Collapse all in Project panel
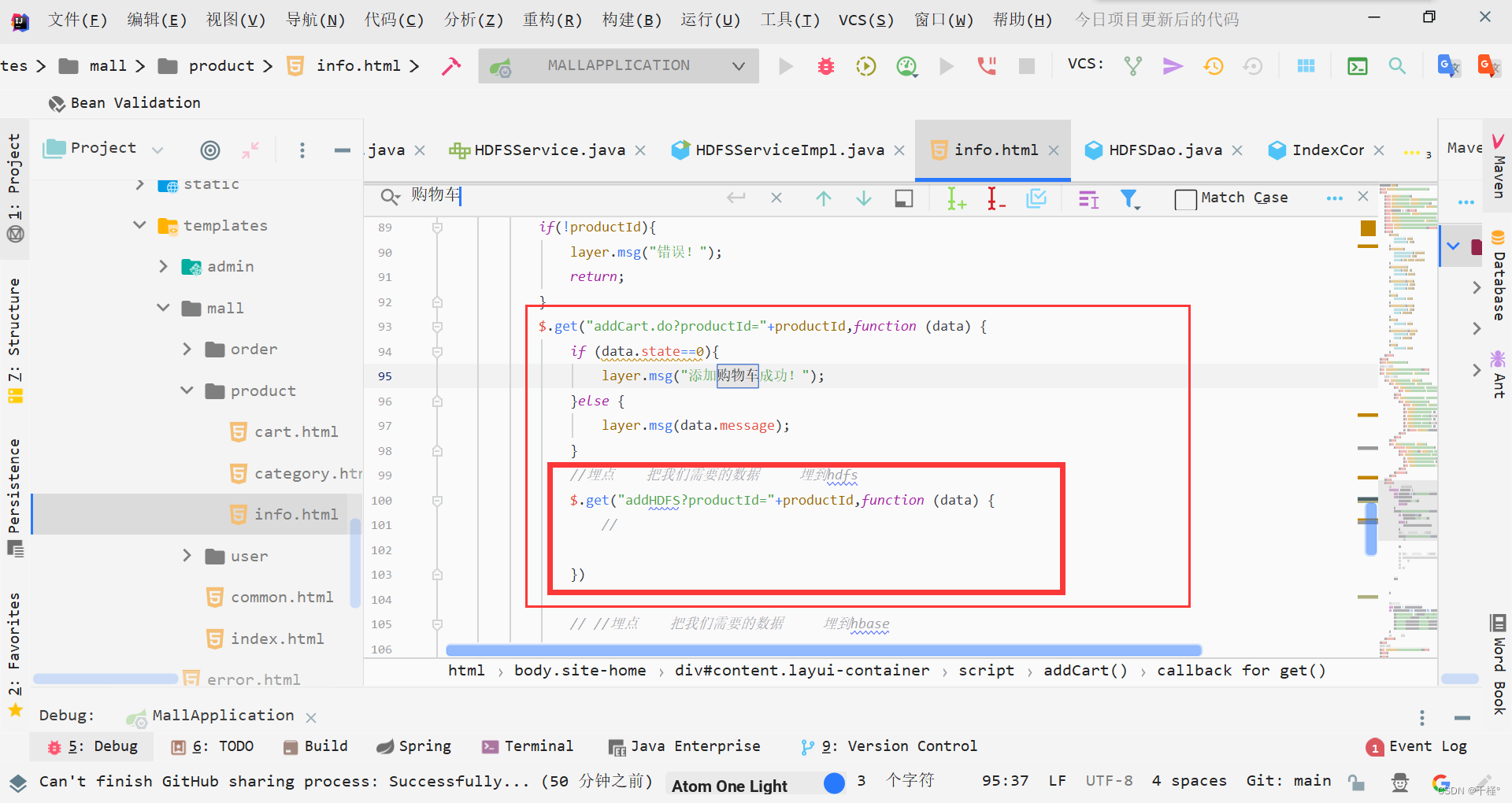The height and width of the screenshot is (803, 1512). (250, 150)
